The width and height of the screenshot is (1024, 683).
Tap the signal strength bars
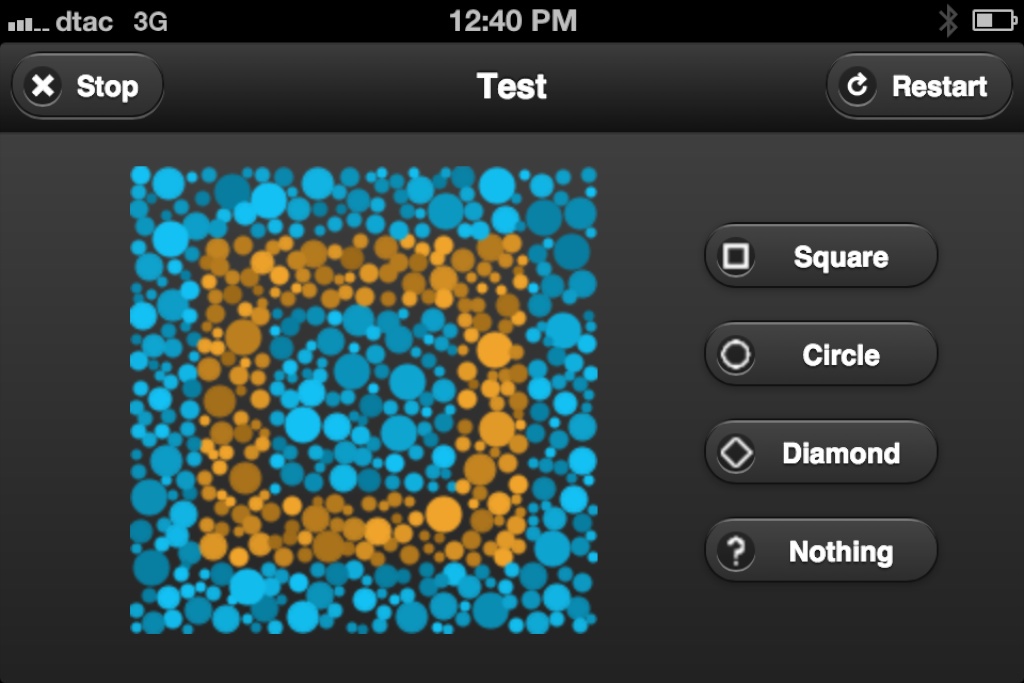(28, 24)
